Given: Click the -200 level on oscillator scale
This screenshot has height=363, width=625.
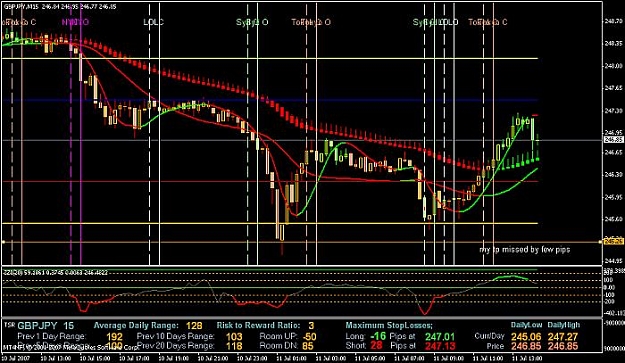Looking at the screenshot, I should point(610,302).
